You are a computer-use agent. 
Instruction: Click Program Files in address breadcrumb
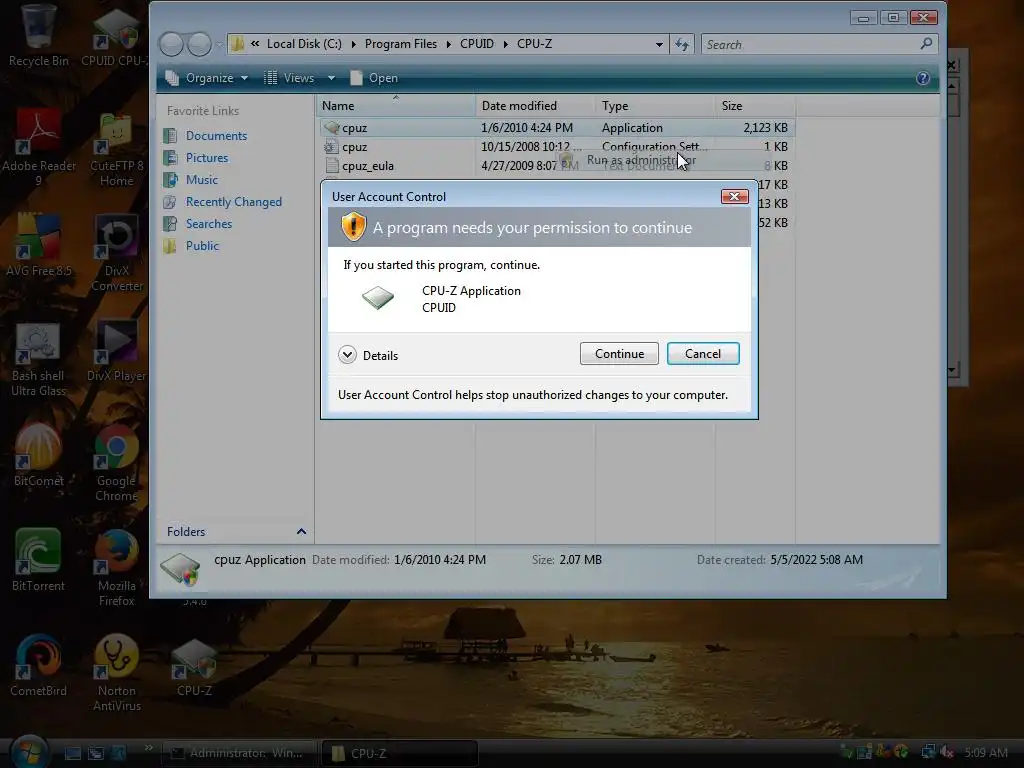(400, 44)
